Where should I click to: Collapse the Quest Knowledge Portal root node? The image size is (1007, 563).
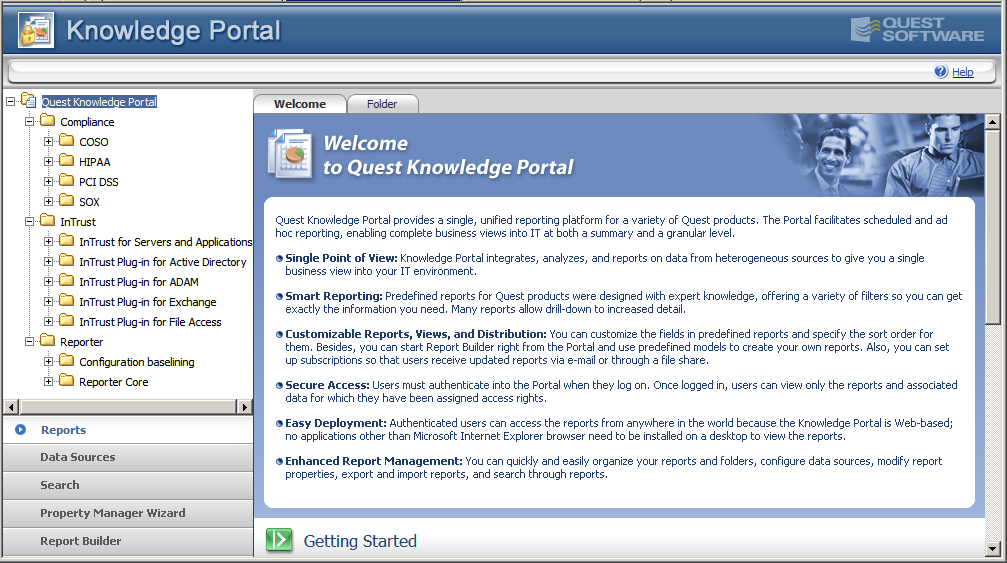pos(10,101)
